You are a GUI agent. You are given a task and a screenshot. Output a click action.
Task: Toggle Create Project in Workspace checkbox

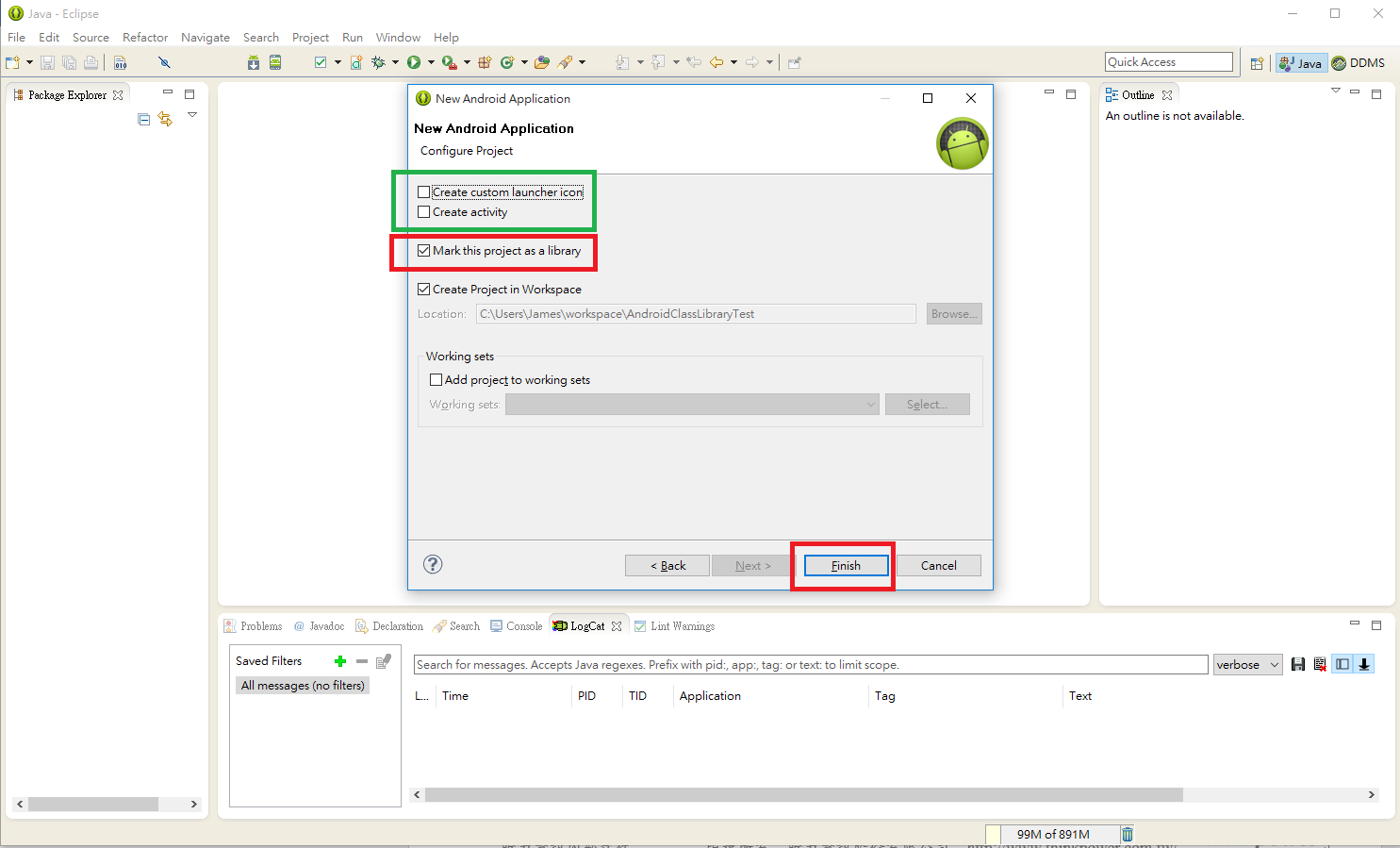point(423,290)
